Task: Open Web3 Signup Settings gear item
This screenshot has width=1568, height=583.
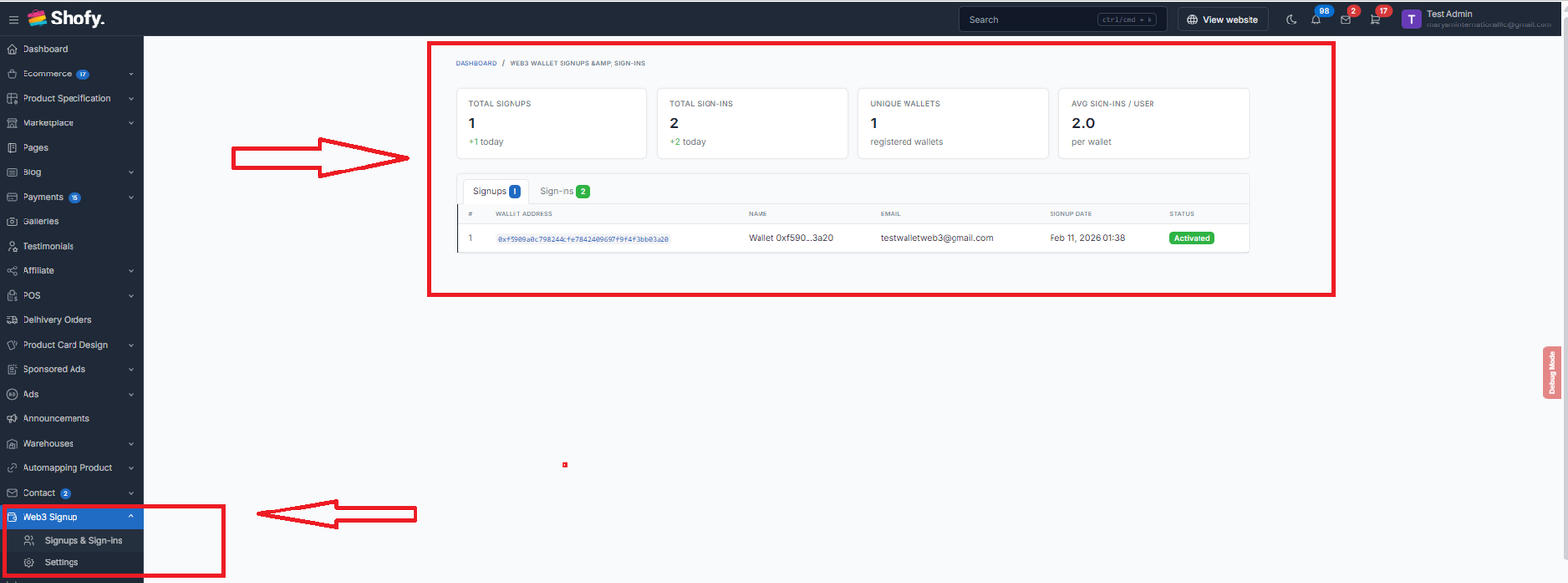Action: pos(61,563)
